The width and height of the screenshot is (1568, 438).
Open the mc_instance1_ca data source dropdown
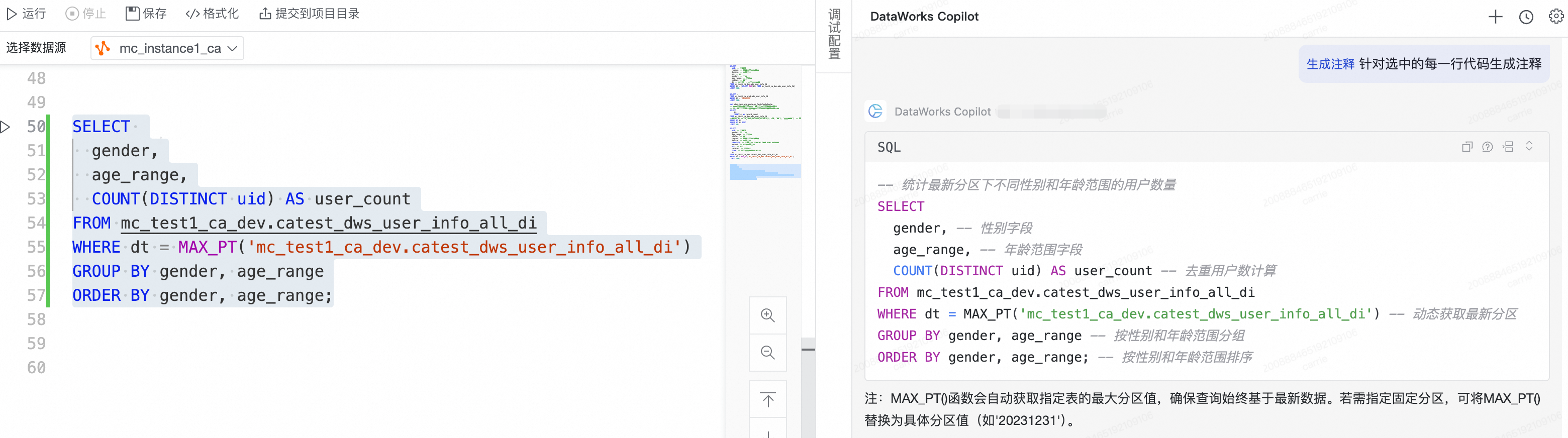coord(167,48)
